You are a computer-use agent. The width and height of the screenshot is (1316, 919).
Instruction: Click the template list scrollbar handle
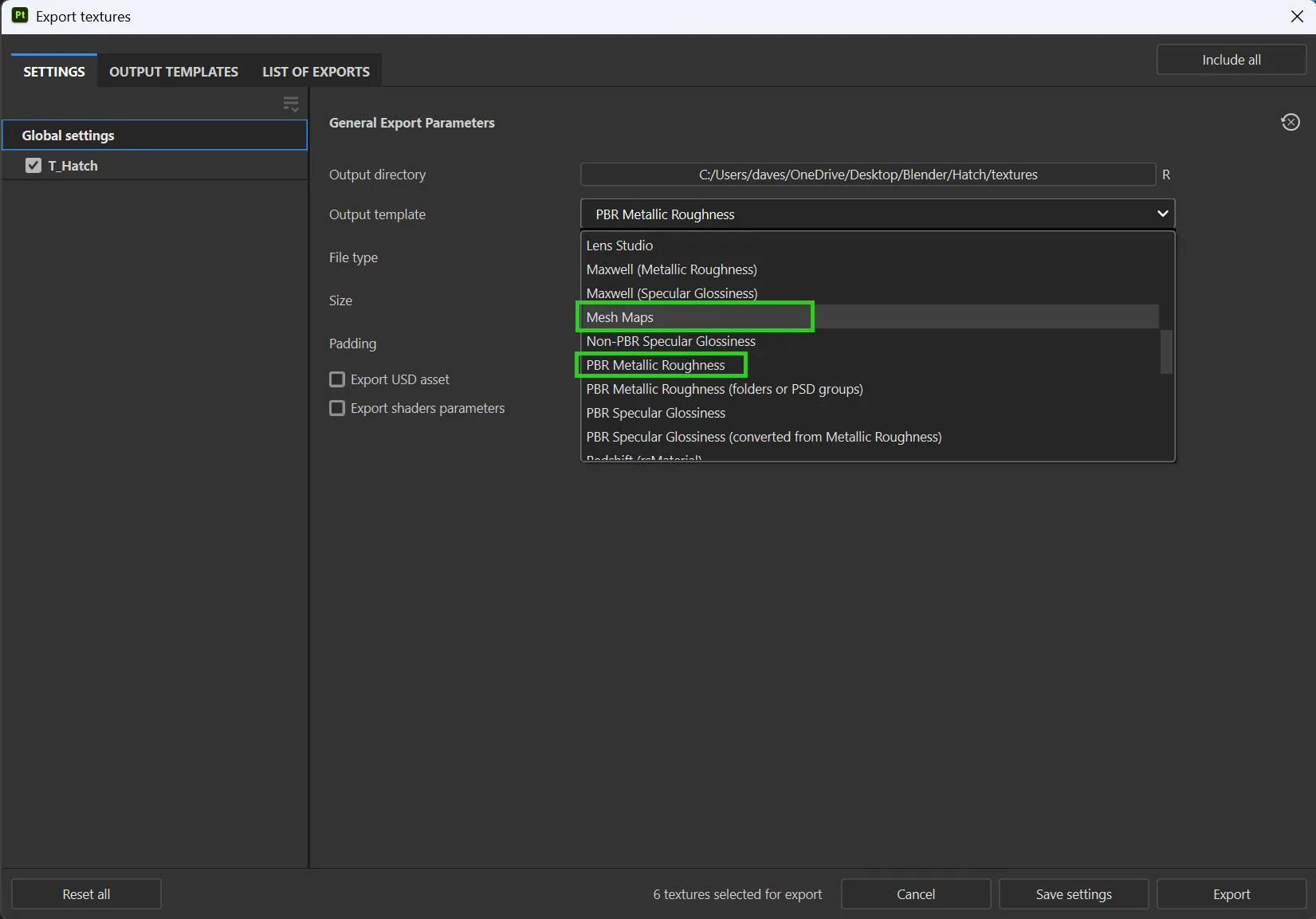tap(1166, 351)
